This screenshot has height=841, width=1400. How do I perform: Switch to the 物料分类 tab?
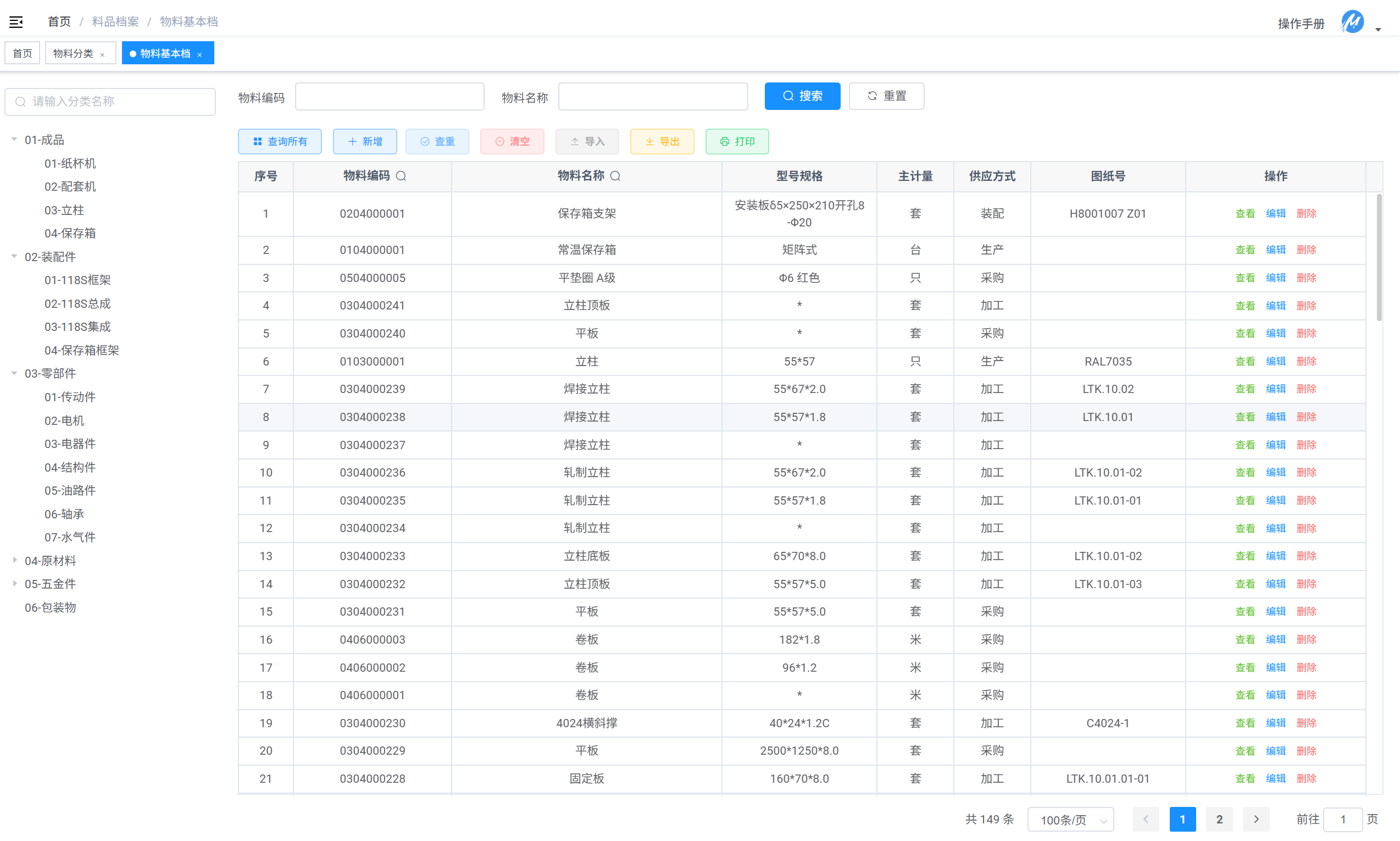pos(73,53)
